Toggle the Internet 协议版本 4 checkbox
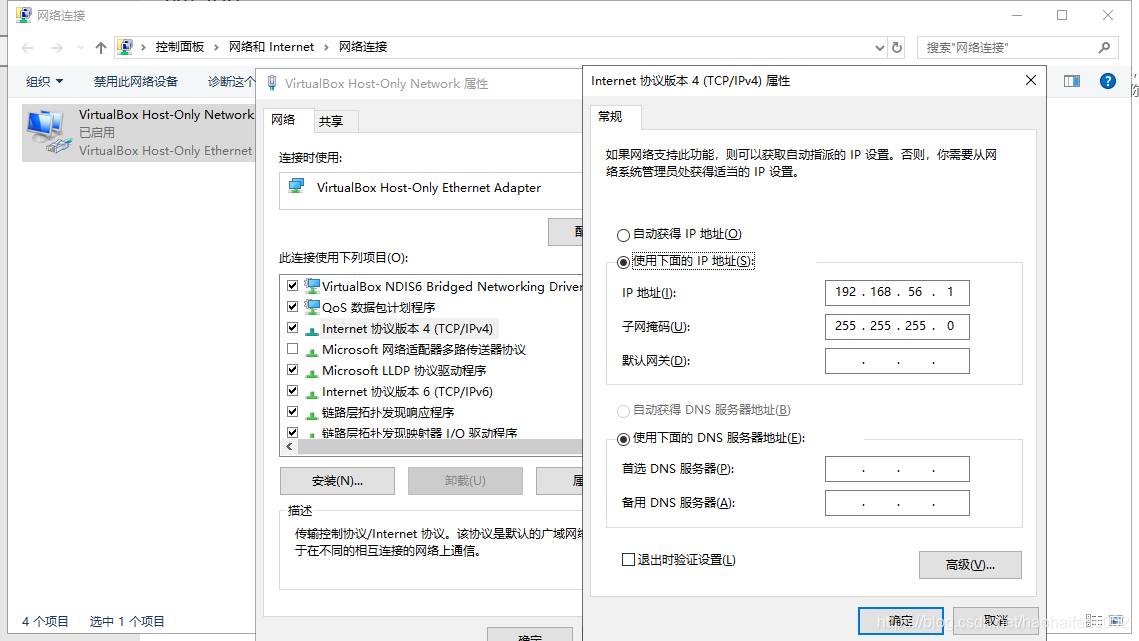1139x641 pixels. [x=293, y=328]
